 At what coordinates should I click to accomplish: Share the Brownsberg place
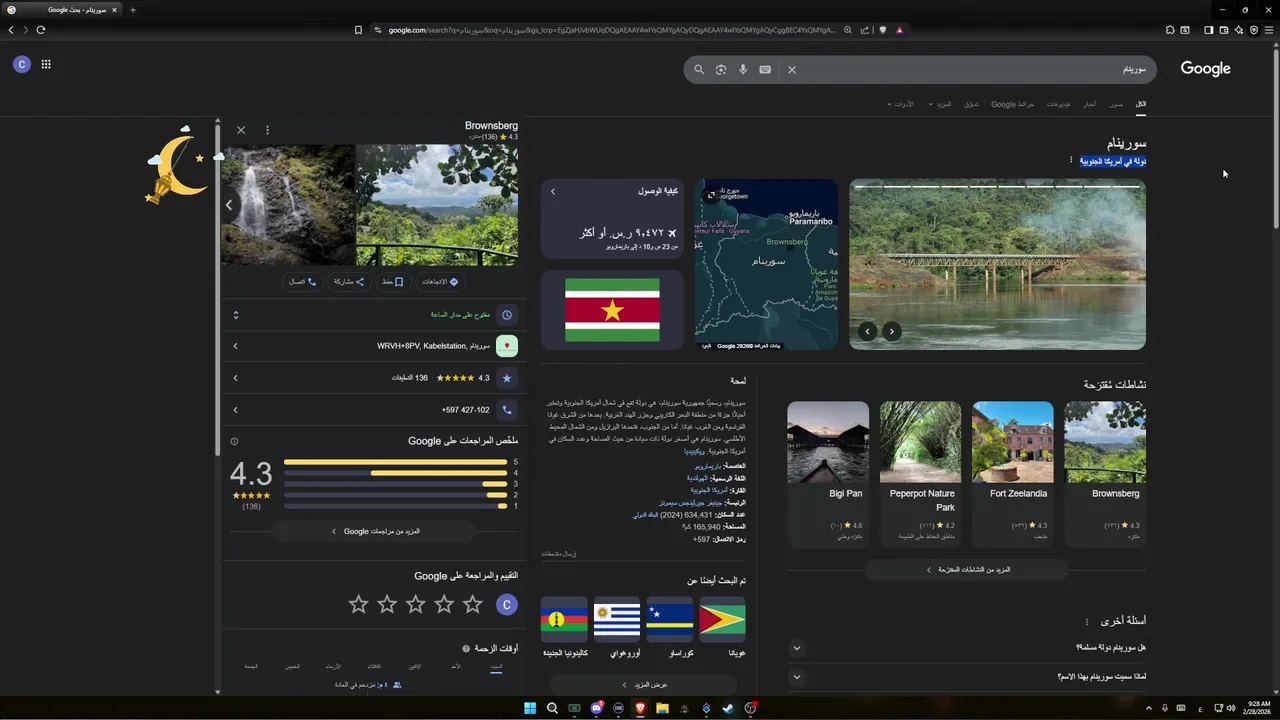(349, 282)
